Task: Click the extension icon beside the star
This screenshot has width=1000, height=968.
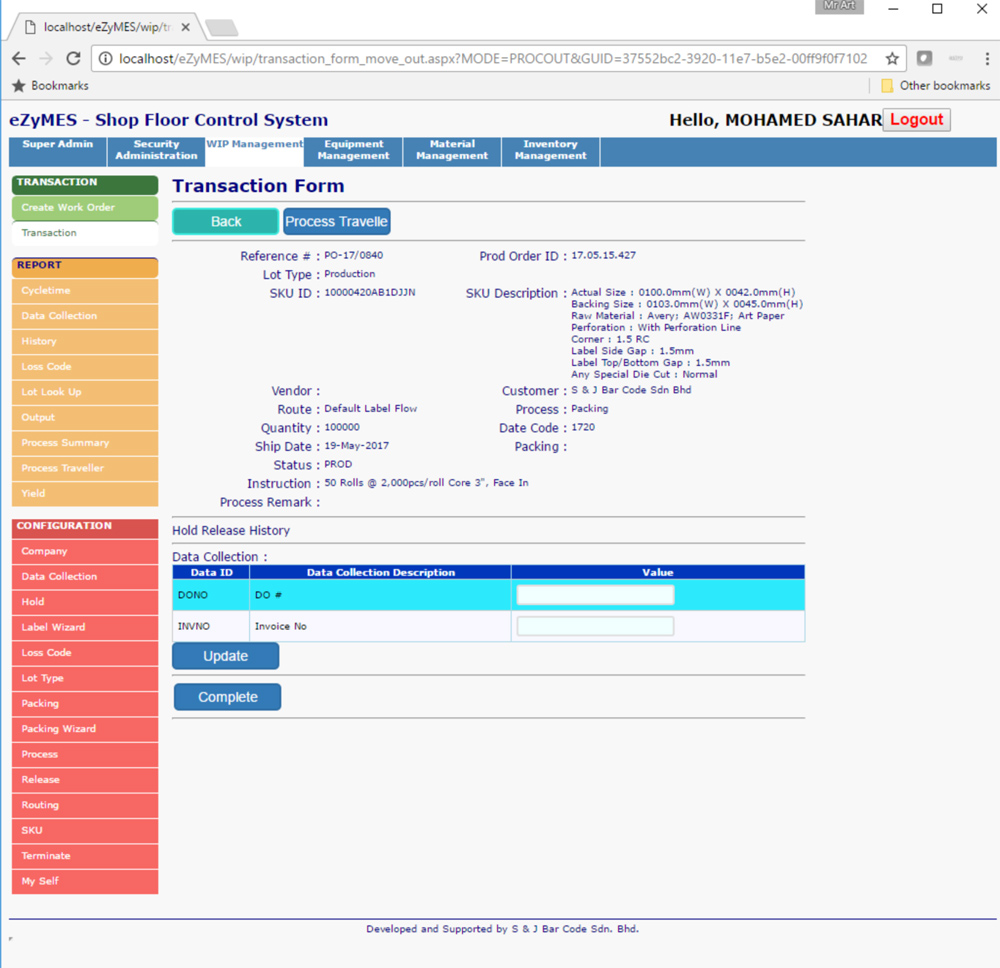Action: tap(925, 58)
